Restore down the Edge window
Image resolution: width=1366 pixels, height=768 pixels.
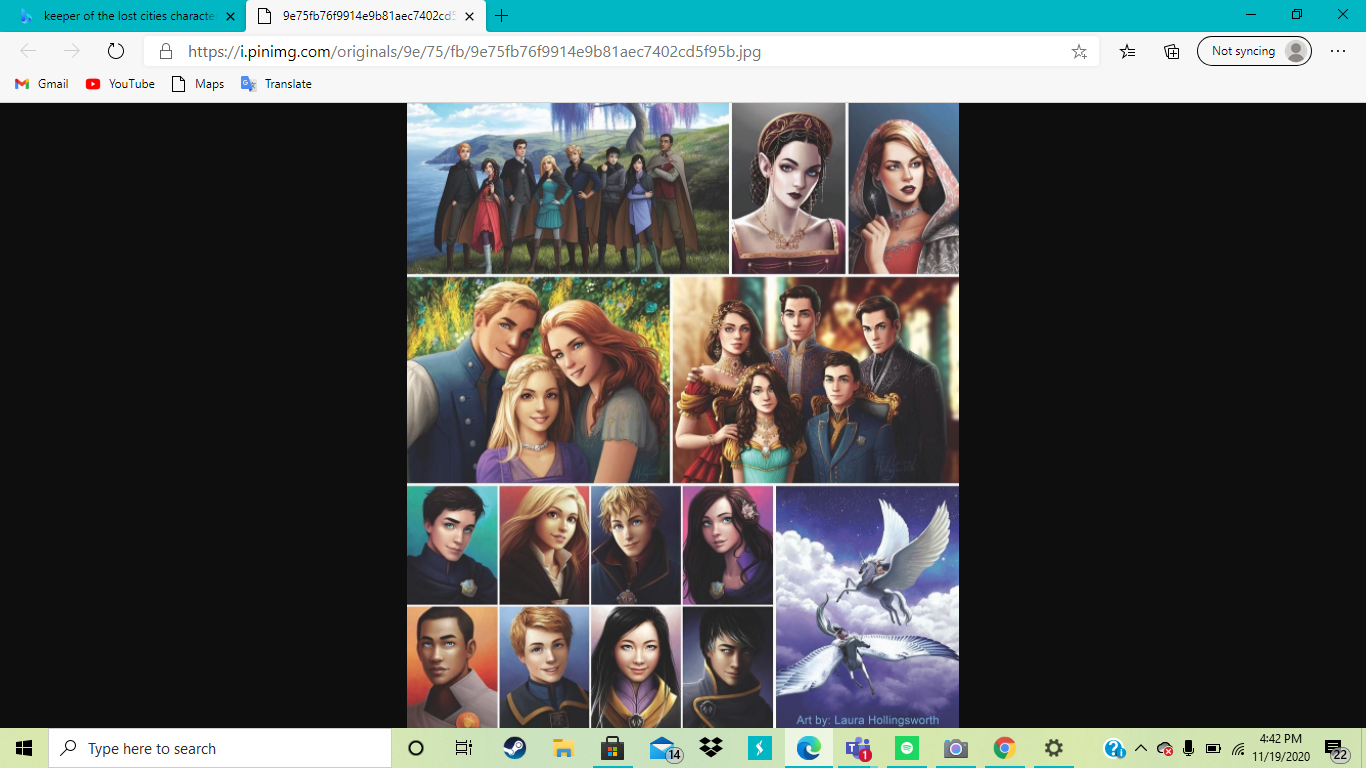[x=1297, y=15]
